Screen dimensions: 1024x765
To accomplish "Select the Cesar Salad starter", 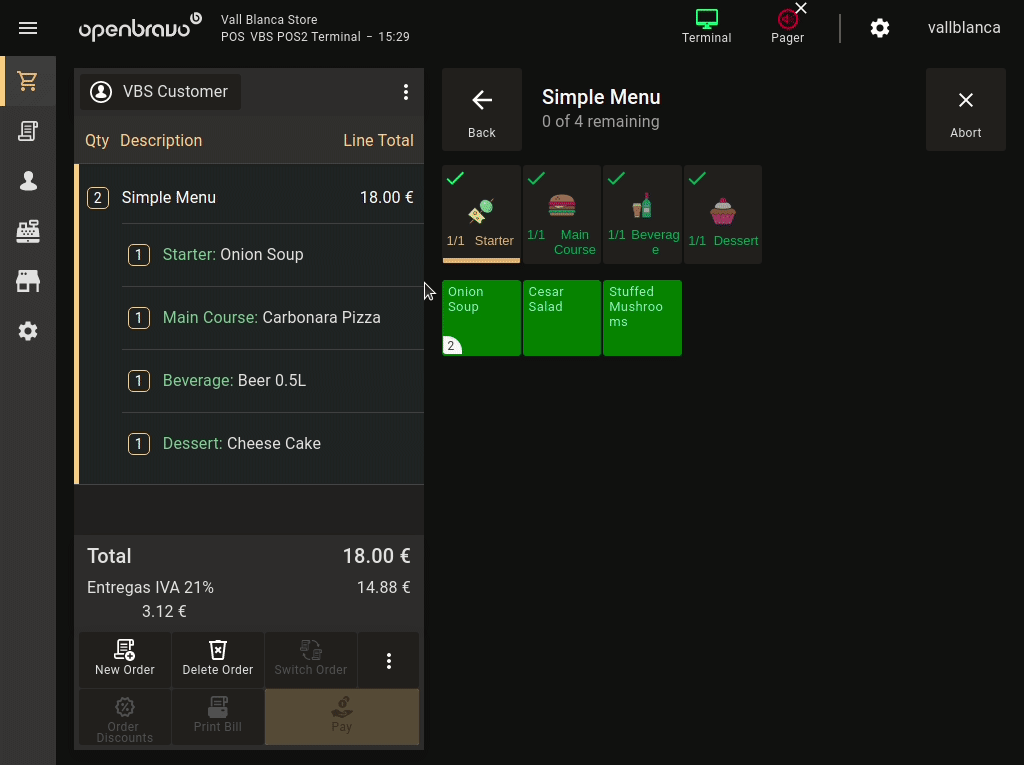I will tap(562, 318).
